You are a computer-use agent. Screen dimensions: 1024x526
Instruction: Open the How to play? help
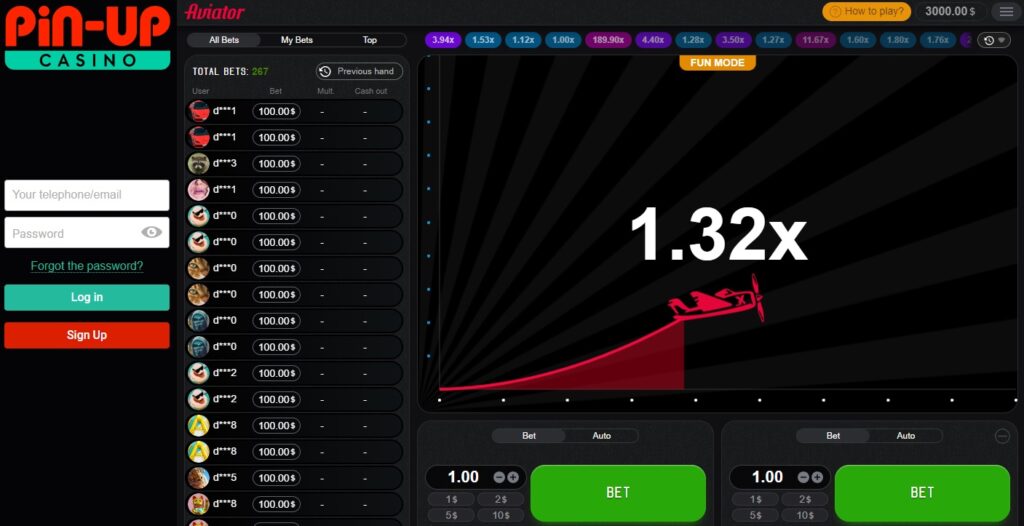[867, 11]
